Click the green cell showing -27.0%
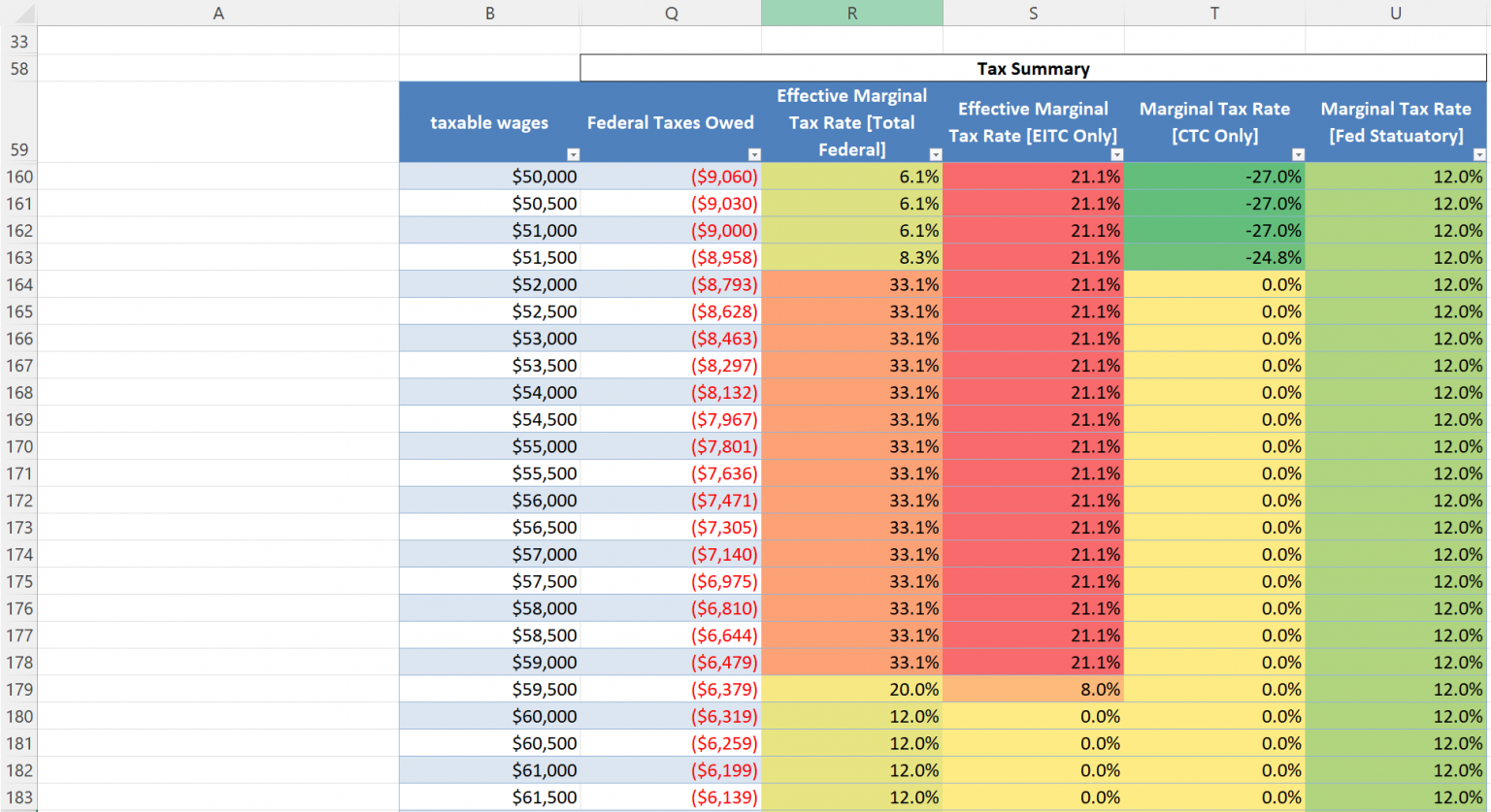Screen dimensions: 1491x812 click(x=1214, y=176)
